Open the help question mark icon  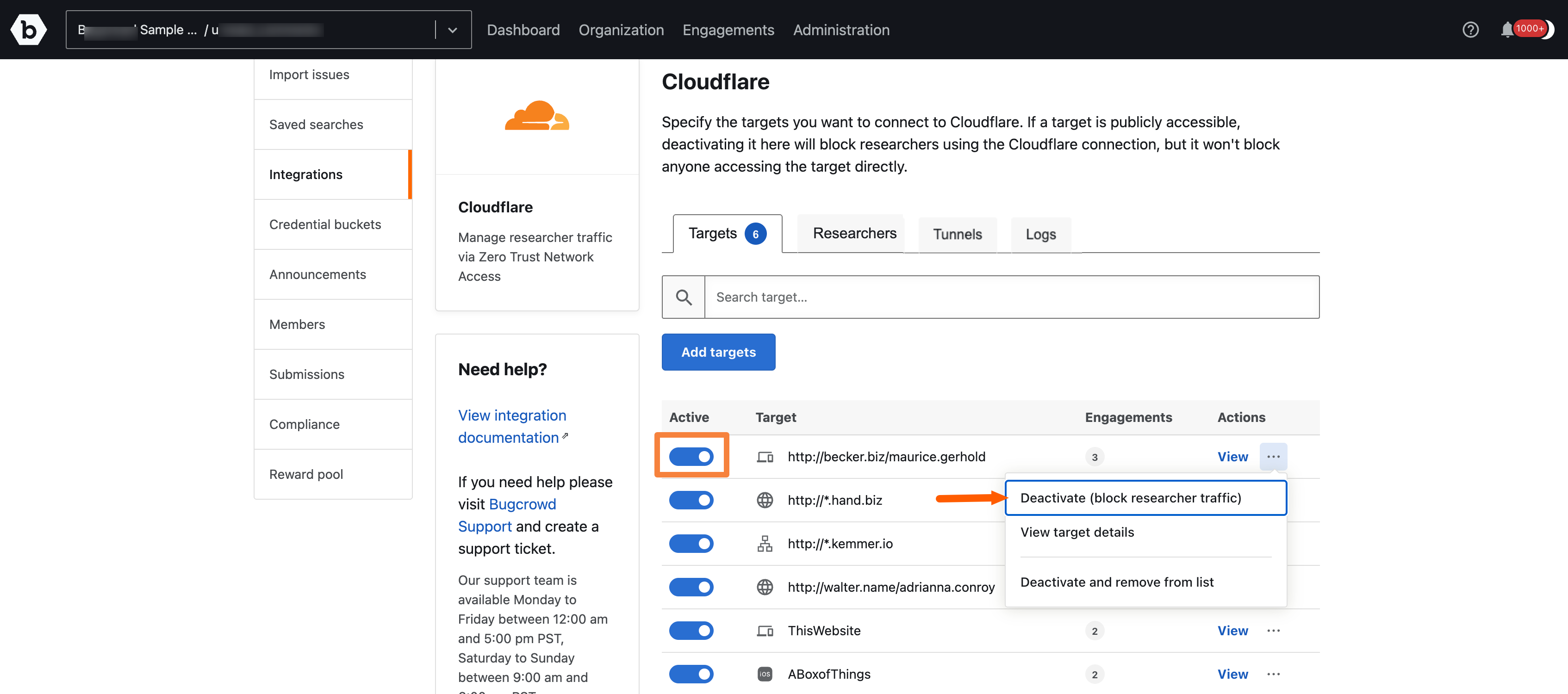(x=1470, y=29)
